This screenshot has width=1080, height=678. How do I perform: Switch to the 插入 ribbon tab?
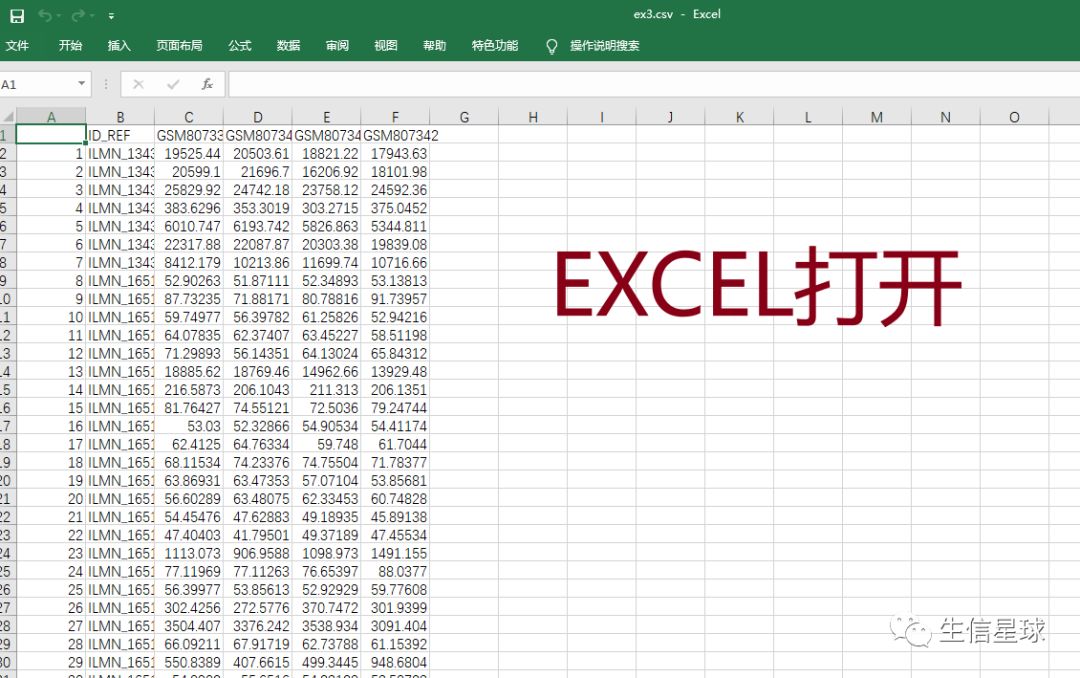pyautogui.click(x=119, y=45)
